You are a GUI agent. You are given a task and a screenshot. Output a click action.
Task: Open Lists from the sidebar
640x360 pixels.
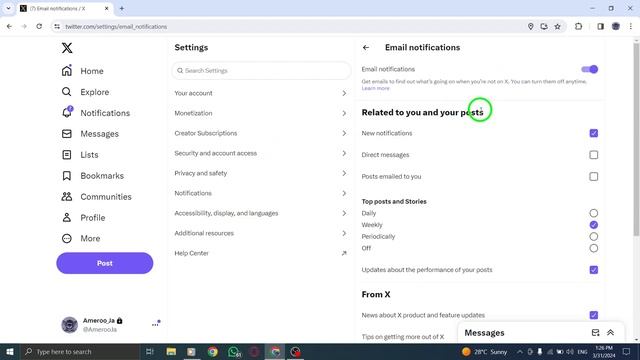click(80, 155)
